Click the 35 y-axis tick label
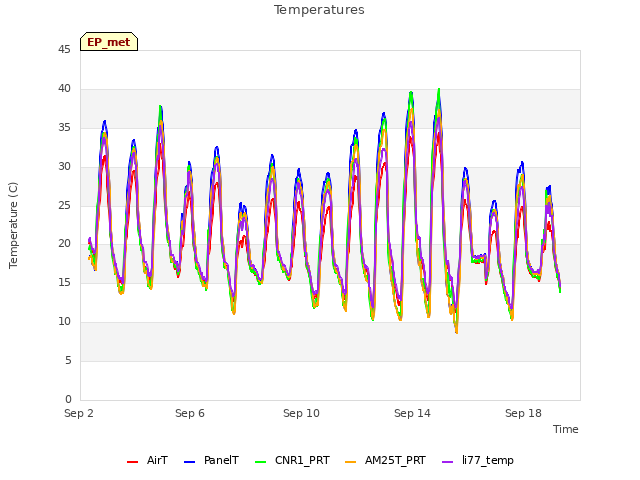The width and height of the screenshot is (640, 480). [x=64, y=128]
